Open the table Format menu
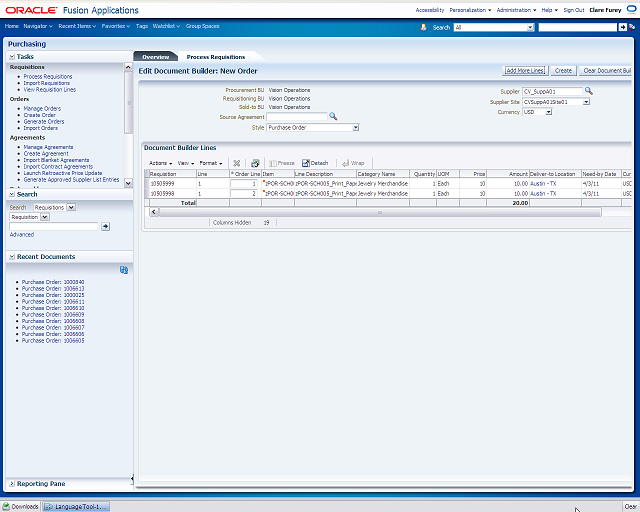This screenshot has height=512, width=640. point(211,163)
